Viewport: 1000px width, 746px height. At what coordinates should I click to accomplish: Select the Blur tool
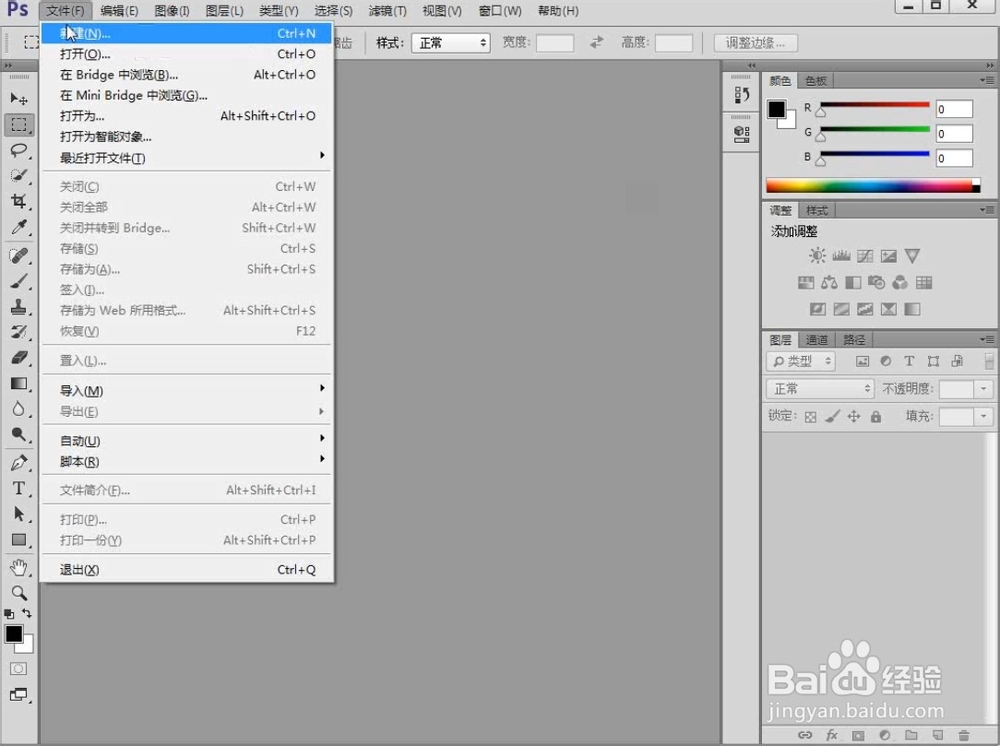18,409
